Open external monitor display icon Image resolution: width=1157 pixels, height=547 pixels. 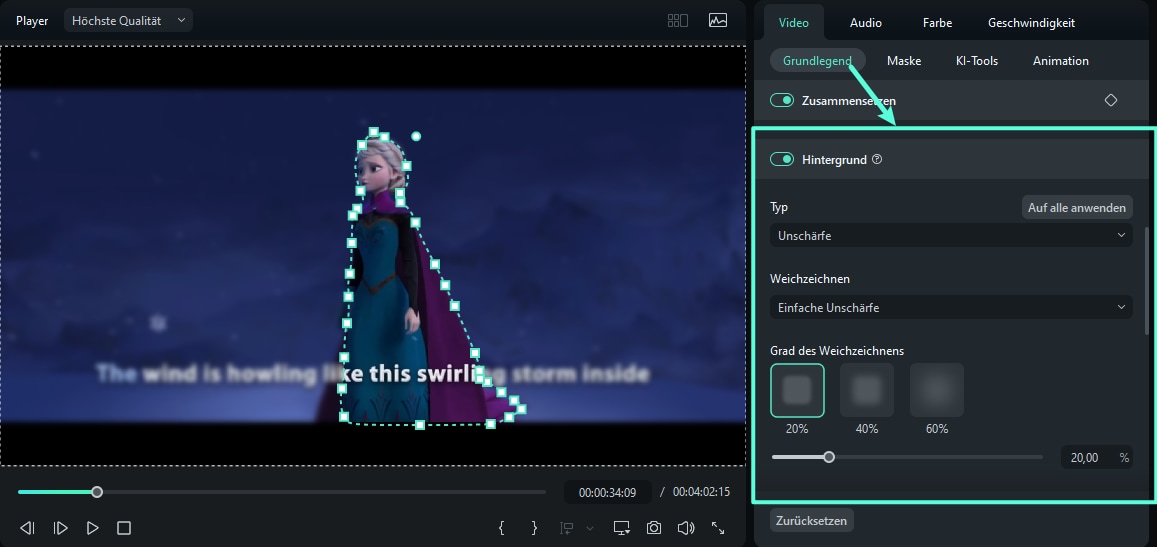pos(622,528)
